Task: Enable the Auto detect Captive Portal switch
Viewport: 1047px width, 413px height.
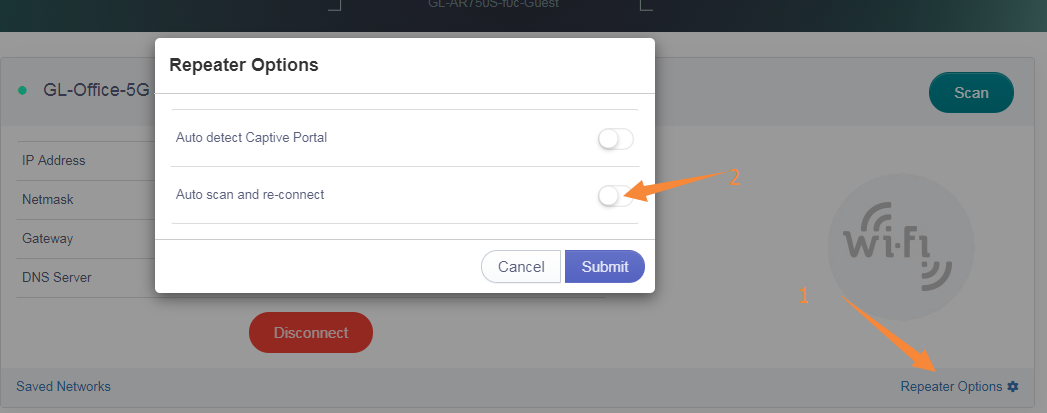Action: pos(615,139)
